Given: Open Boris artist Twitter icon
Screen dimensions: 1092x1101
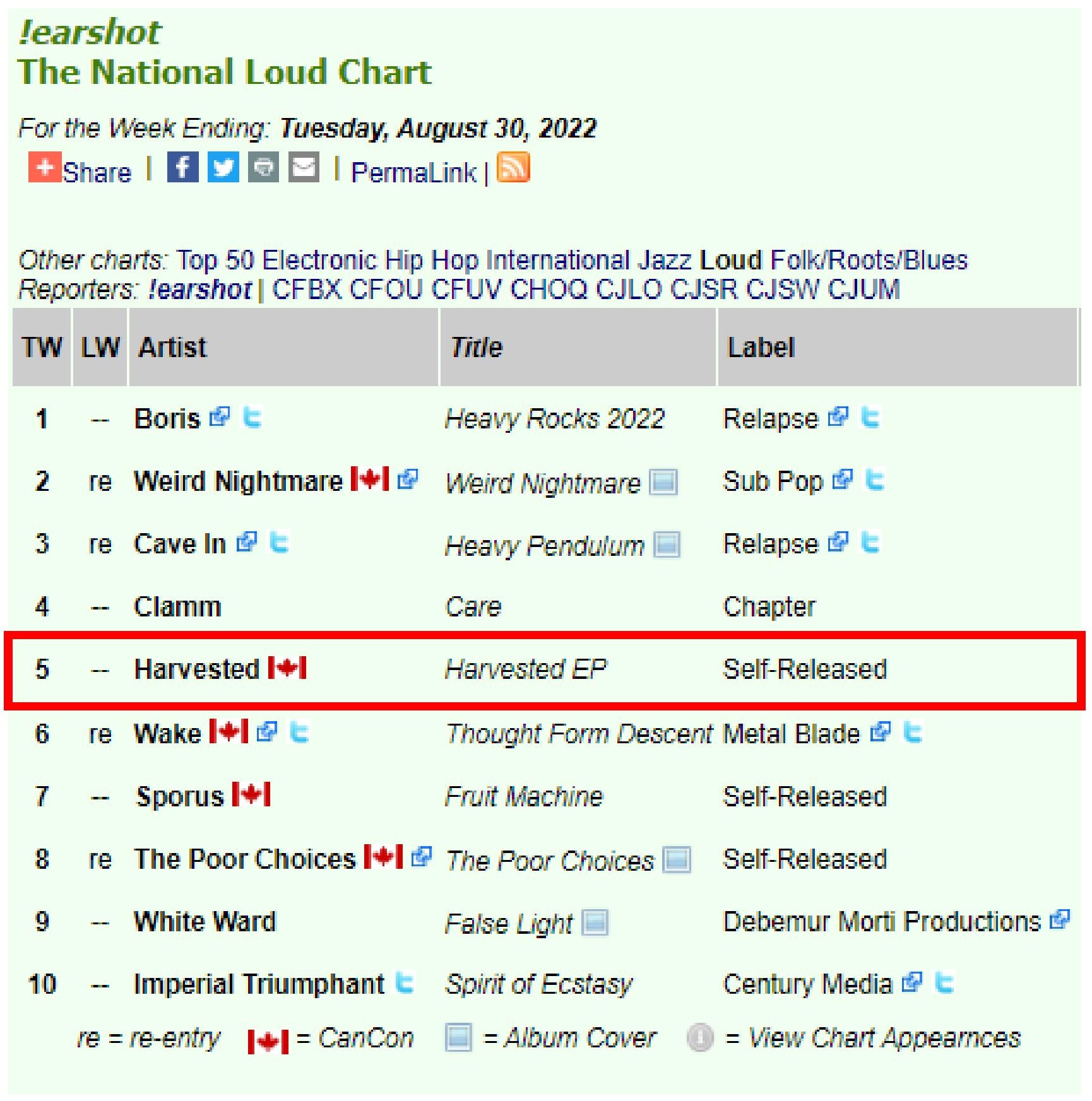Looking at the screenshot, I should point(252,418).
